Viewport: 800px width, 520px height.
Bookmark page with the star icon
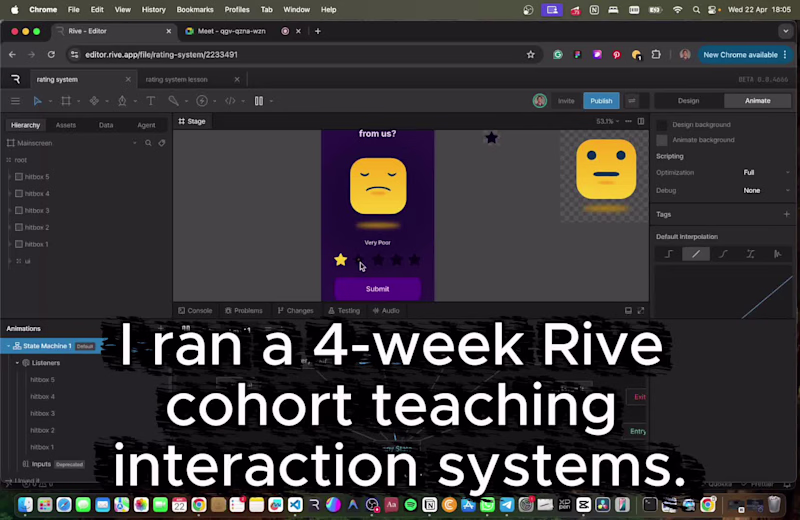tap(531, 55)
